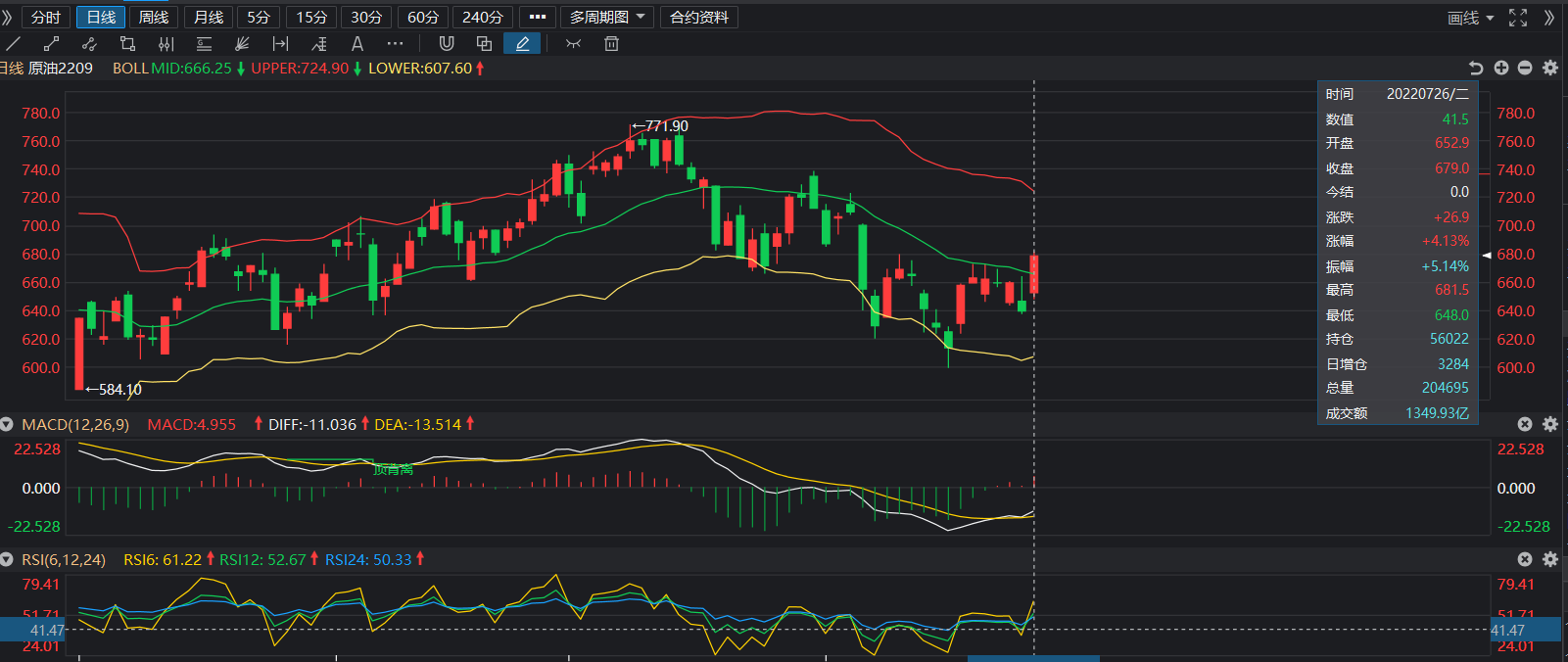Click the overlapping squares copy icon
Image resolution: width=1568 pixels, height=662 pixels.
(x=484, y=43)
